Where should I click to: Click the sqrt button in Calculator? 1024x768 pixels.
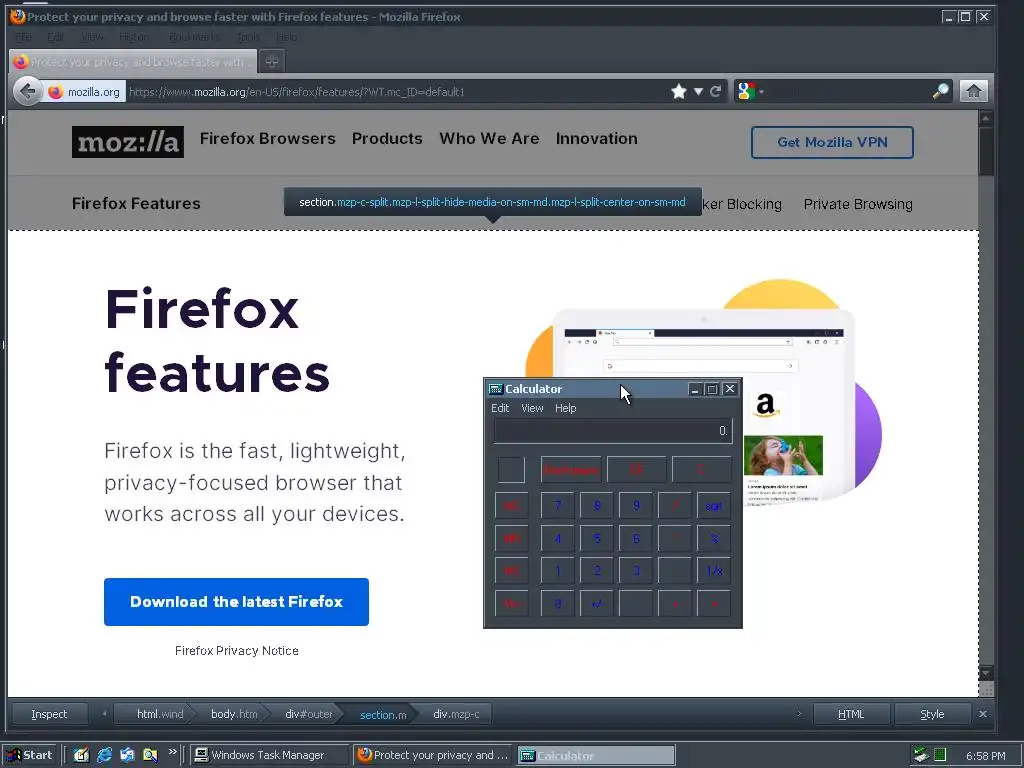(x=714, y=506)
